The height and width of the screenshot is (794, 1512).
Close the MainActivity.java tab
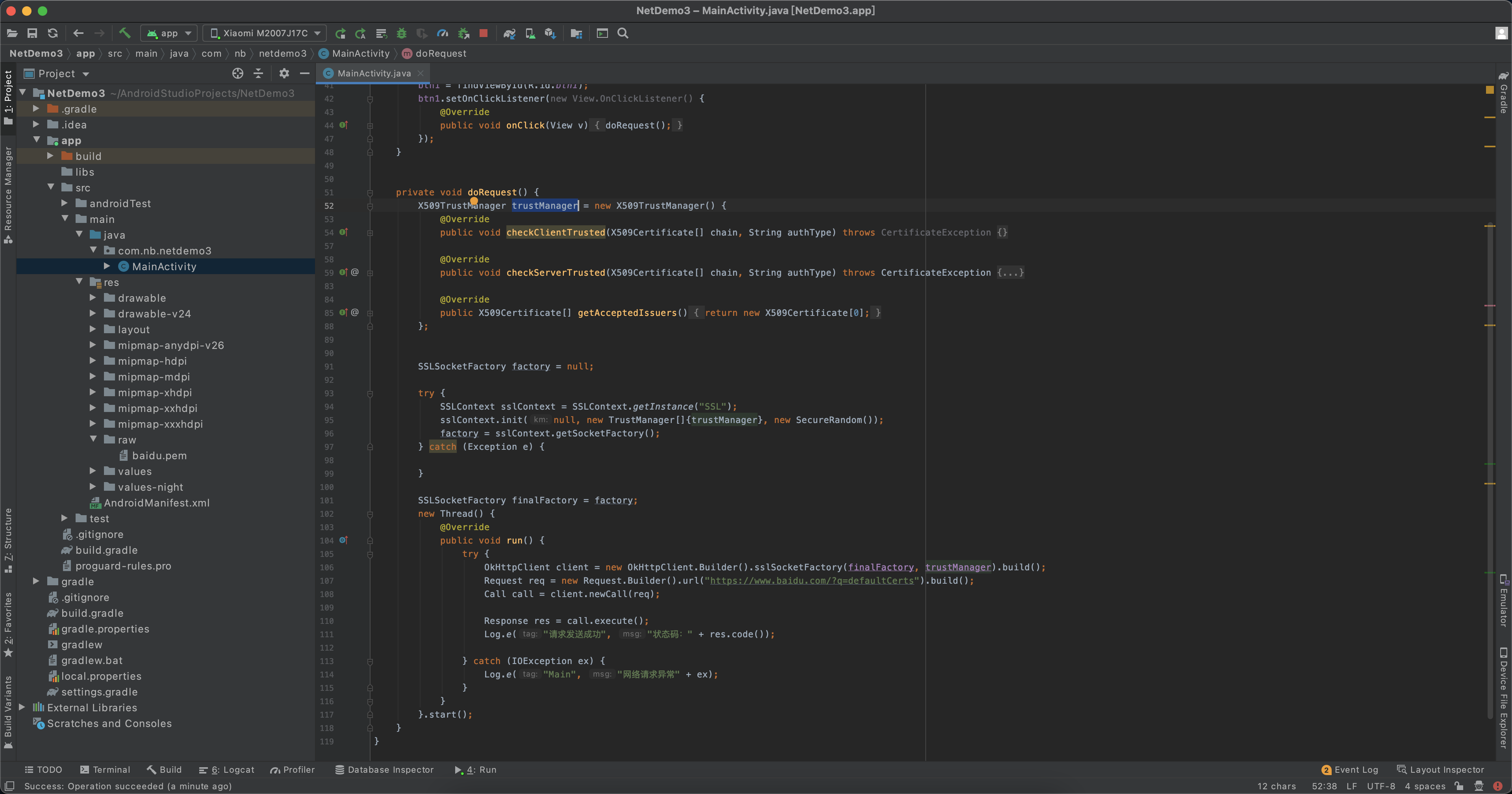click(420, 73)
